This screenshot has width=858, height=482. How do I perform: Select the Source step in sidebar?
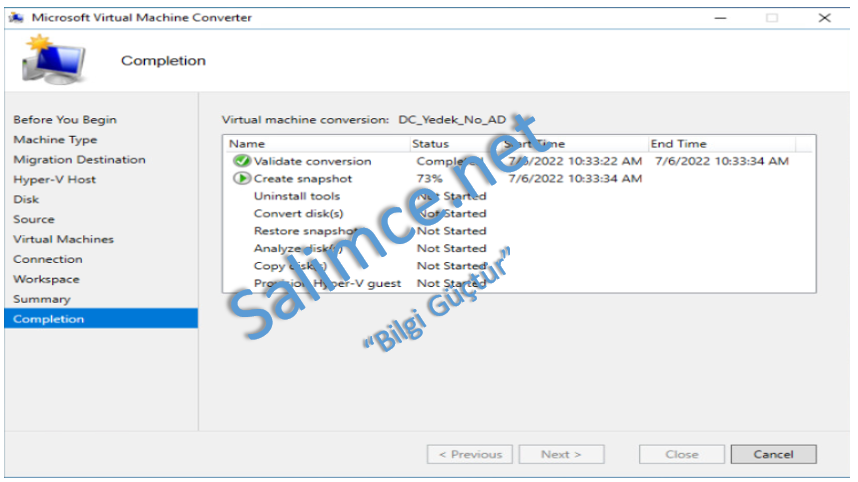34,220
